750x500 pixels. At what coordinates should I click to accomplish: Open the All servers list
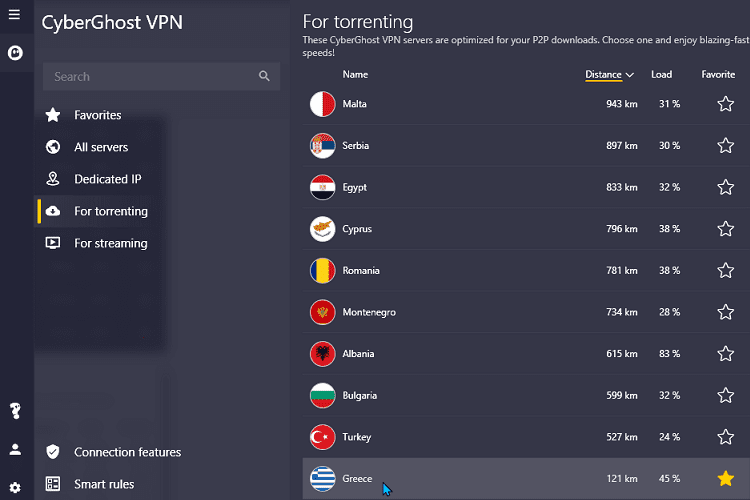[100, 147]
